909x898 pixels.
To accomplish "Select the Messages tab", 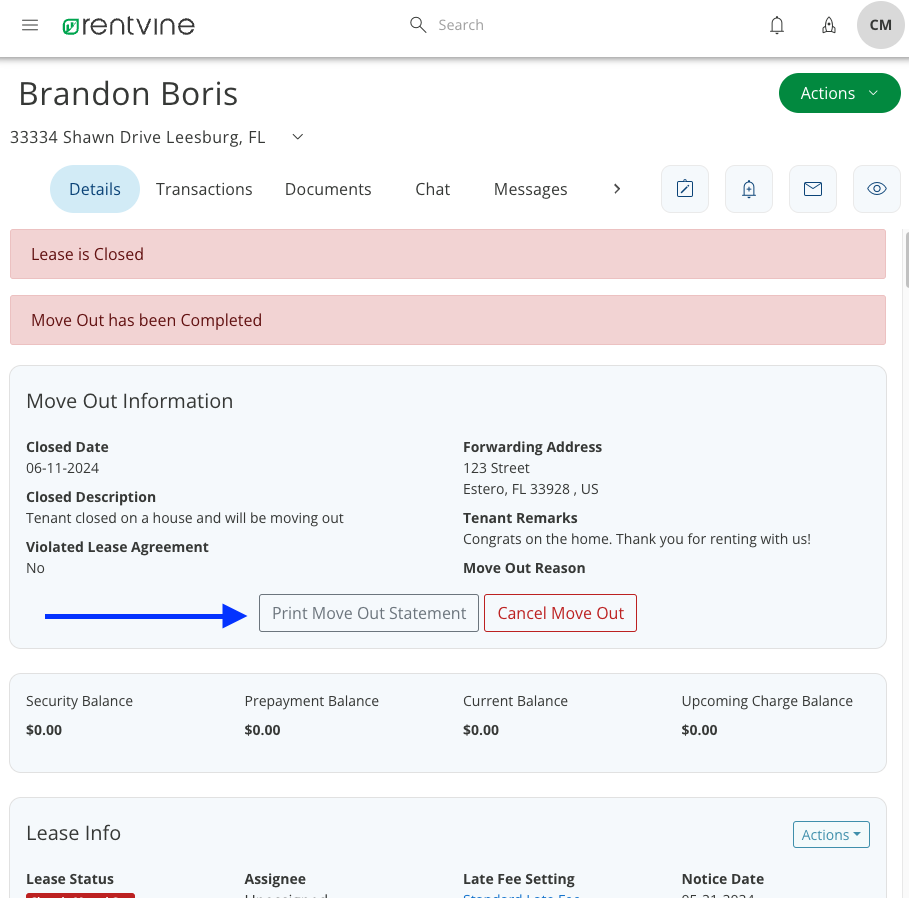I will pos(530,189).
